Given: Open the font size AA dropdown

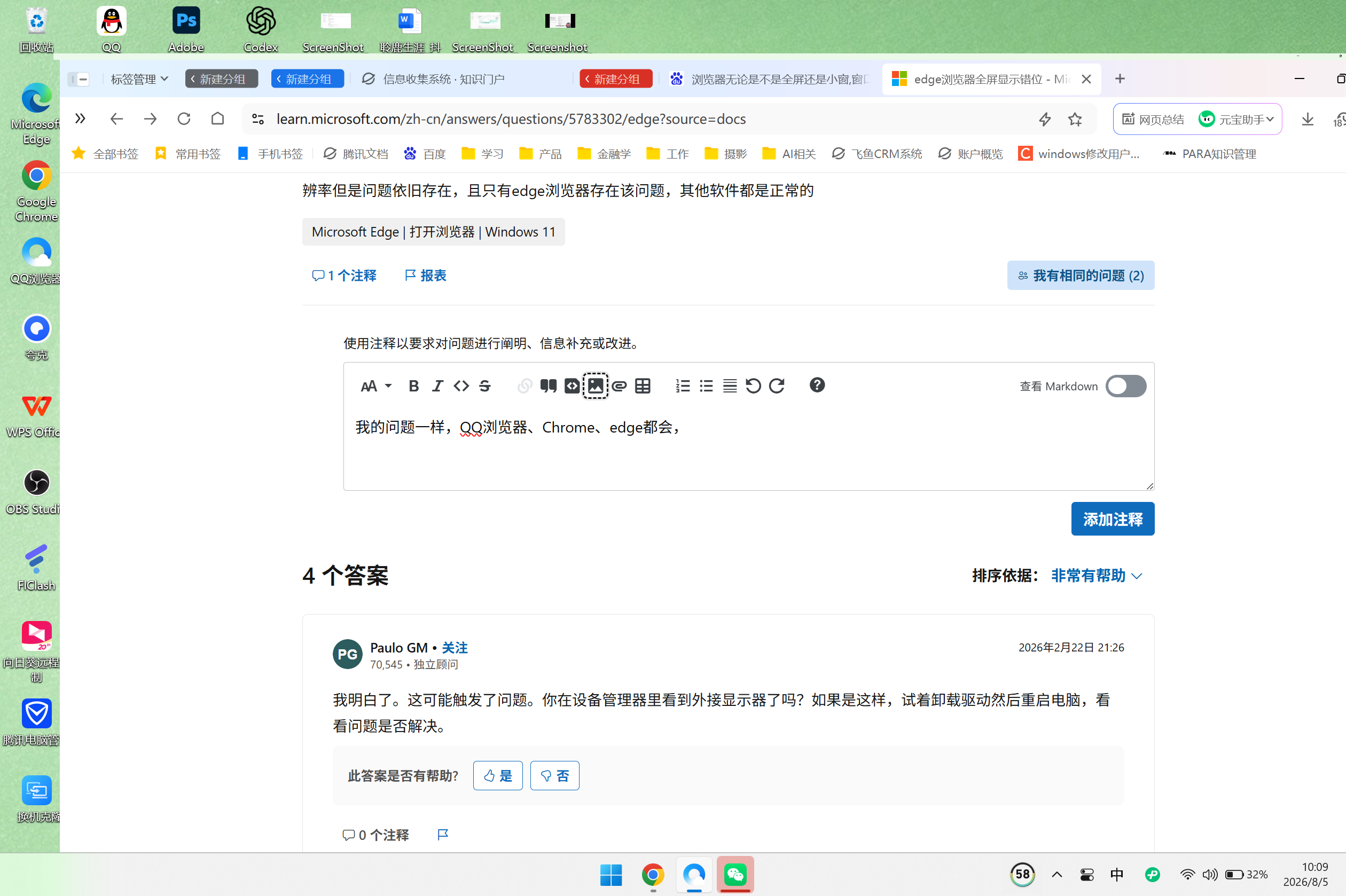Looking at the screenshot, I should (x=376, y=386).
